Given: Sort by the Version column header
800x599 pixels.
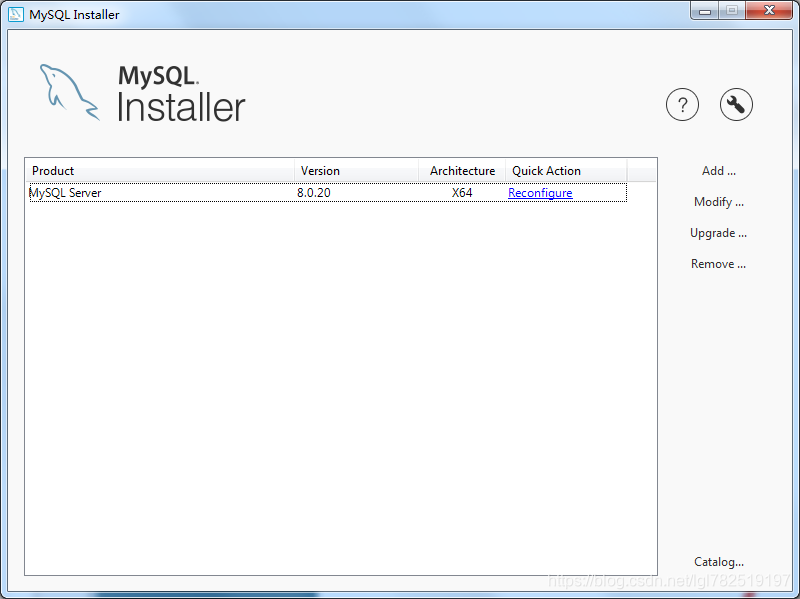Looking at the screenshot, I should [357, 171].
